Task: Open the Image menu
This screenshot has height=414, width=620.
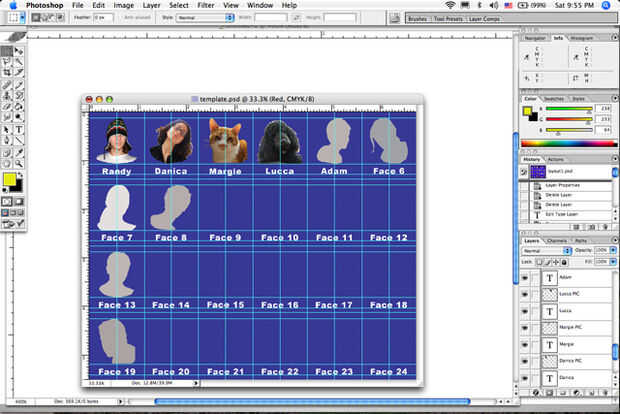Action: [124, 5]
